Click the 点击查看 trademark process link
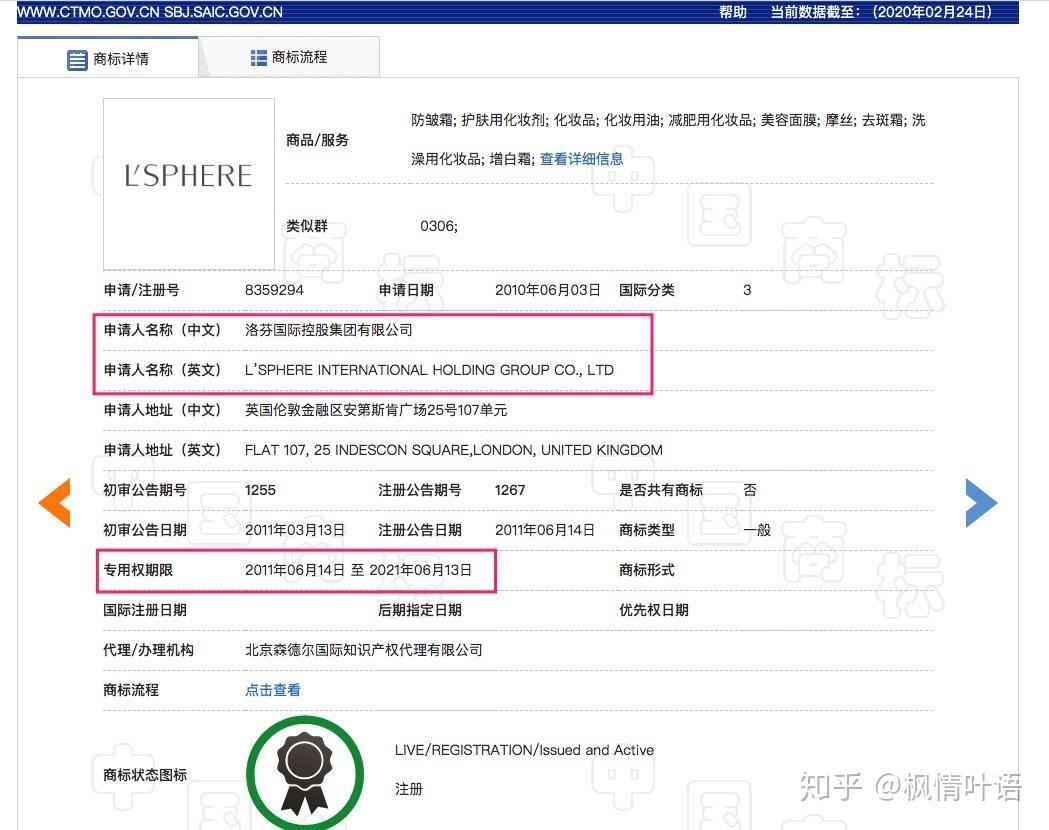Image resolution: width=1049 pixels, height=830 pixels. click(273, 690)
